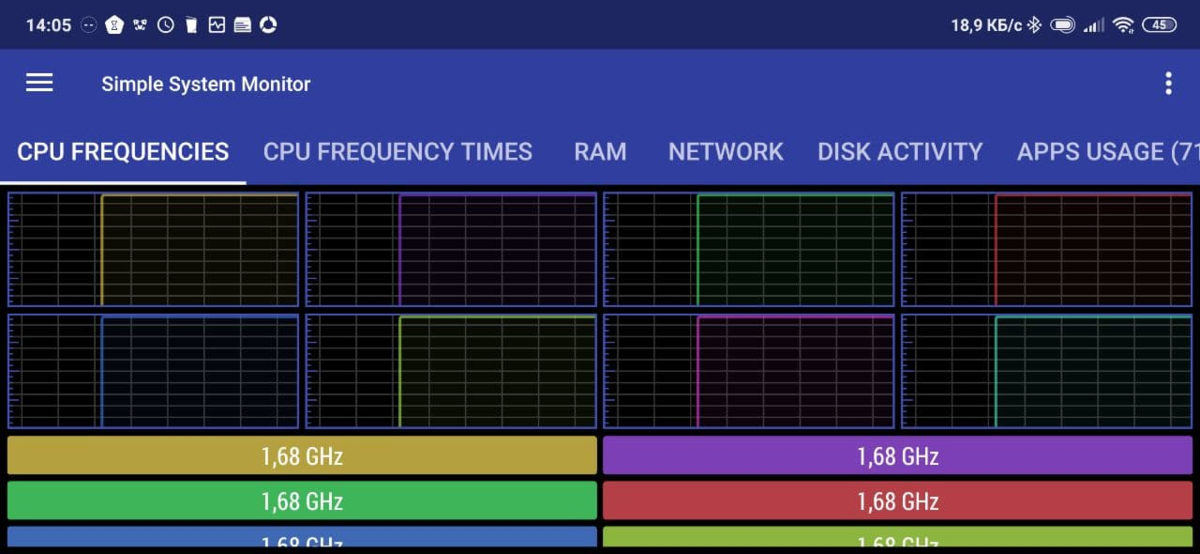Tap the yellow core frequency graph
The height and width of the screenshot is (554, 1200).
[x=153, y=249]
